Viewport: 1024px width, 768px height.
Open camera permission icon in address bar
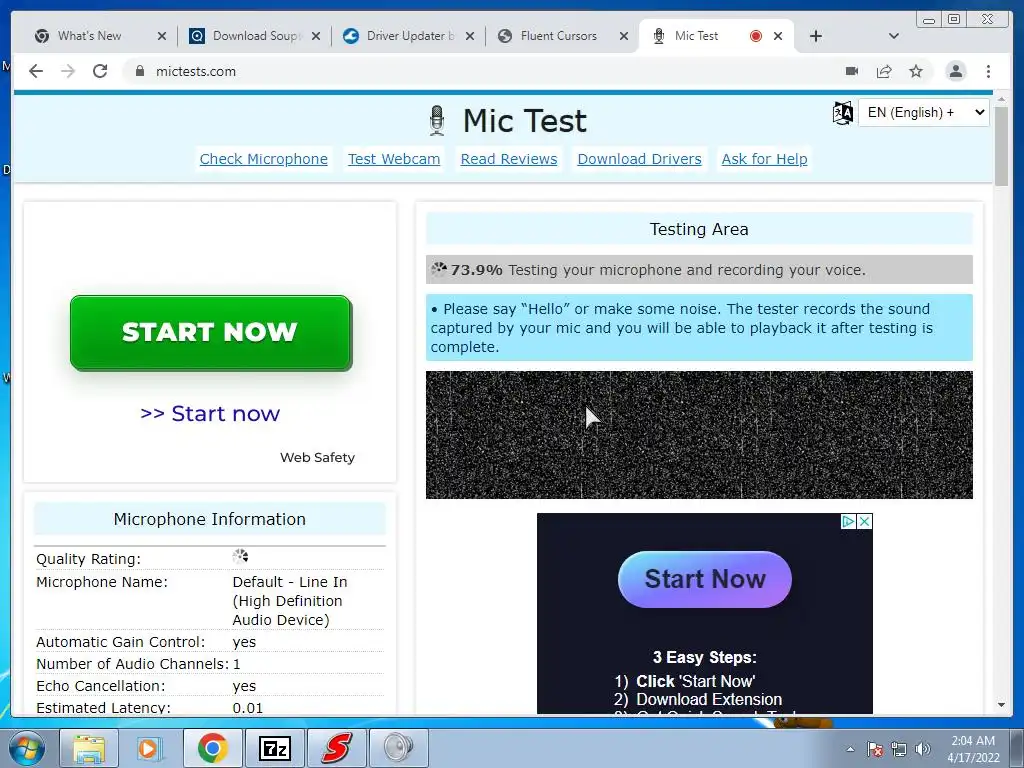coord(852,71)
